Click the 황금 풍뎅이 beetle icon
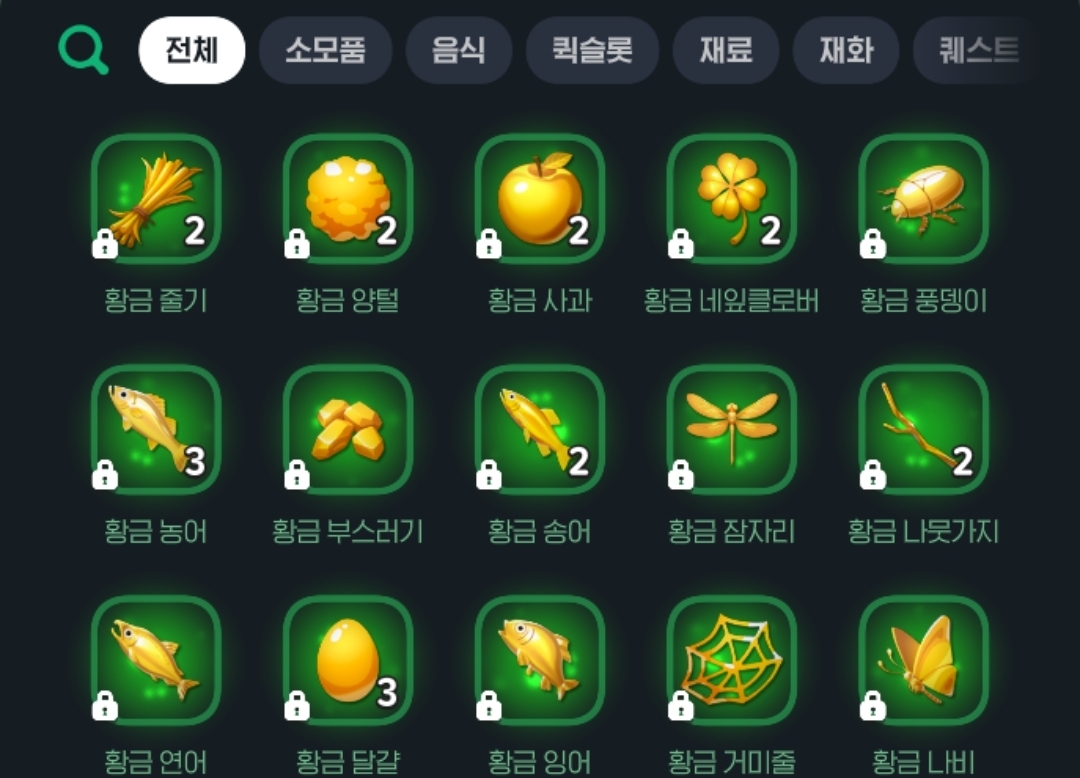 click(x=924, y=199)
